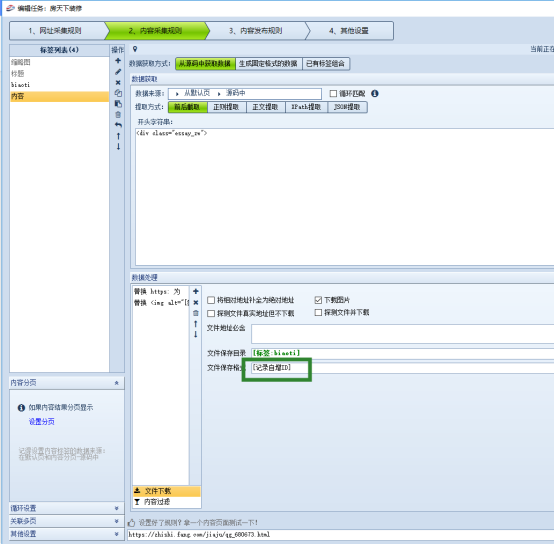Choose 正则提取 extraction method

[226, 107]
